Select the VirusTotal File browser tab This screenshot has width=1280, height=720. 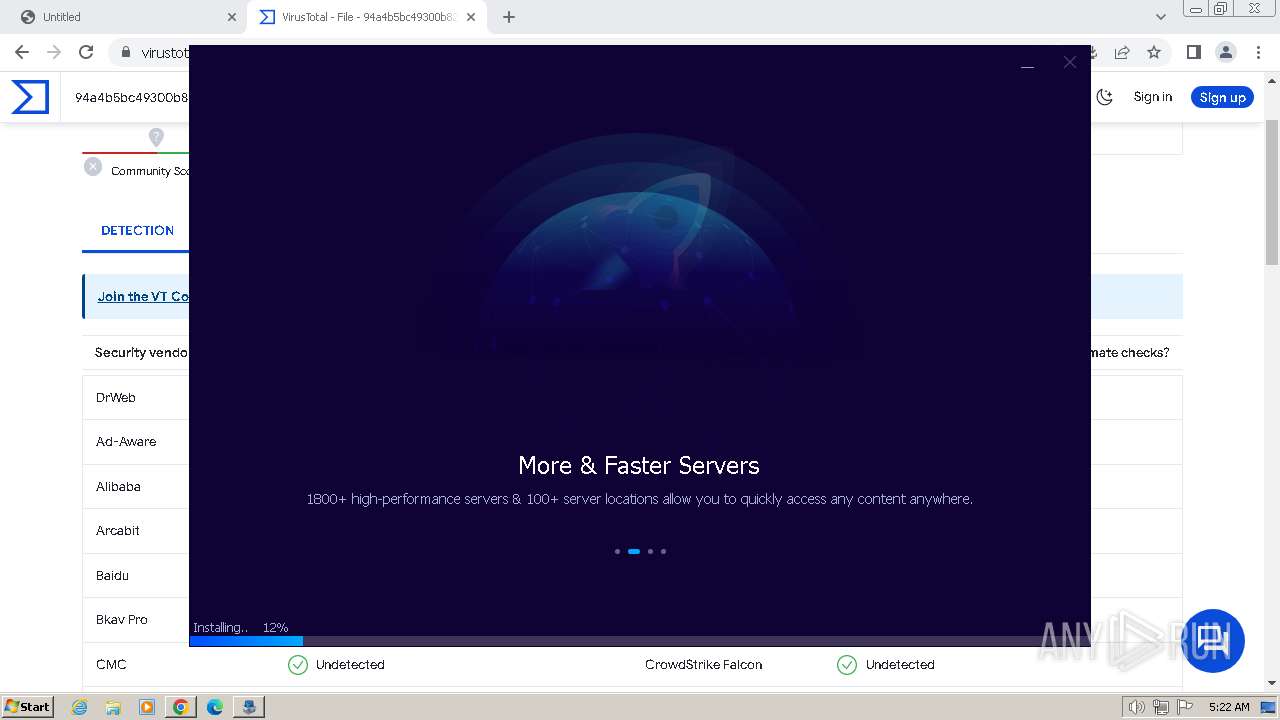click(x=369, y=17)
